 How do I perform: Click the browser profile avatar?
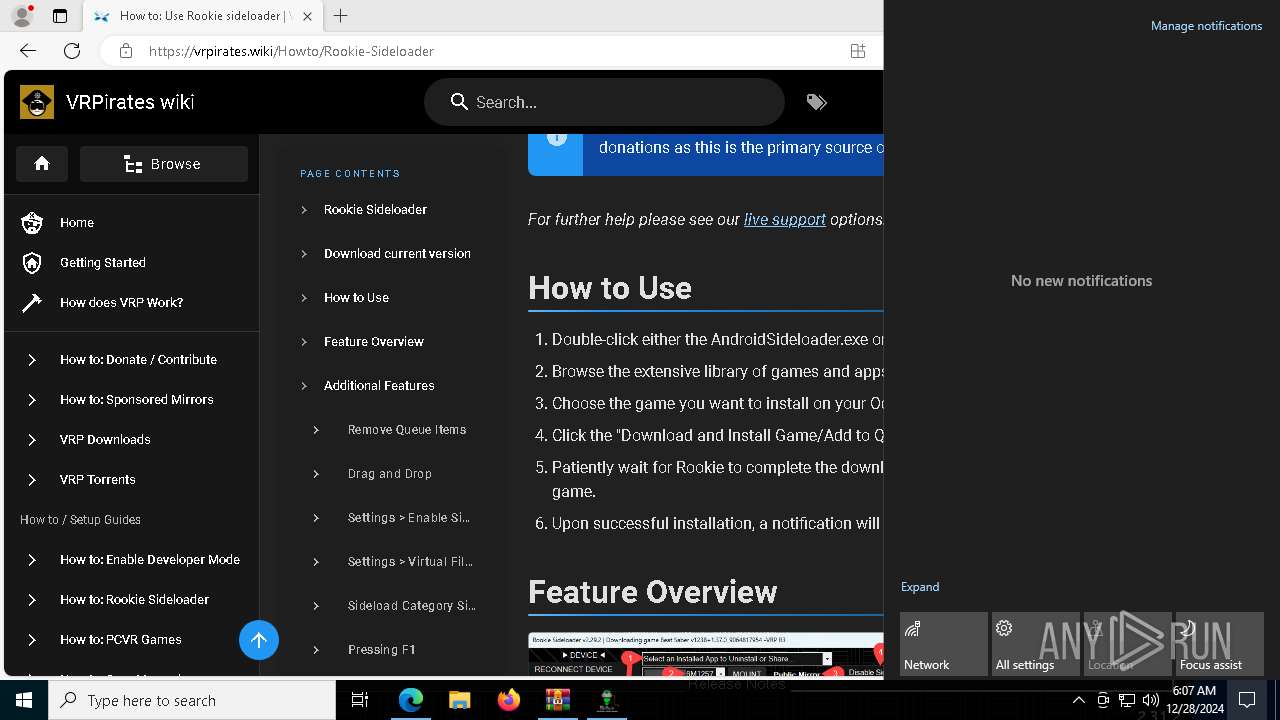(x=21, y=16)
